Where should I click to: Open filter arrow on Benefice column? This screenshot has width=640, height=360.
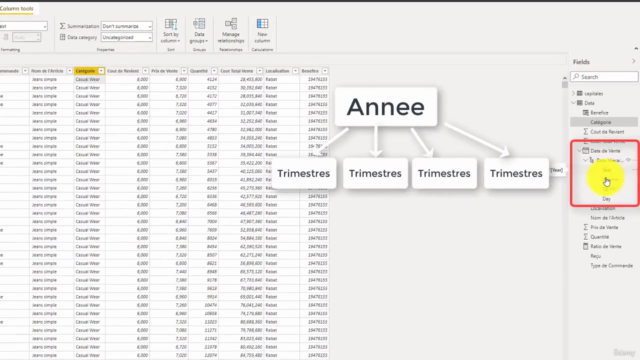(325, 71)
